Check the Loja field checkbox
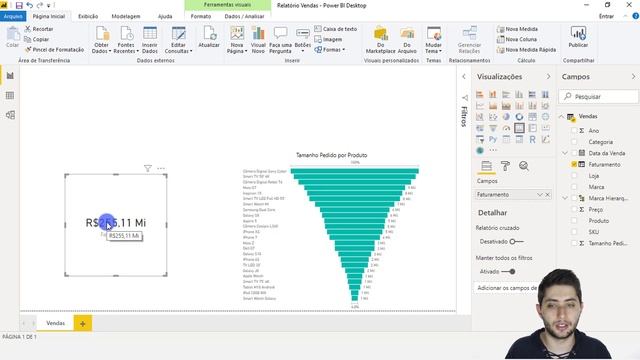 [574, 176]
